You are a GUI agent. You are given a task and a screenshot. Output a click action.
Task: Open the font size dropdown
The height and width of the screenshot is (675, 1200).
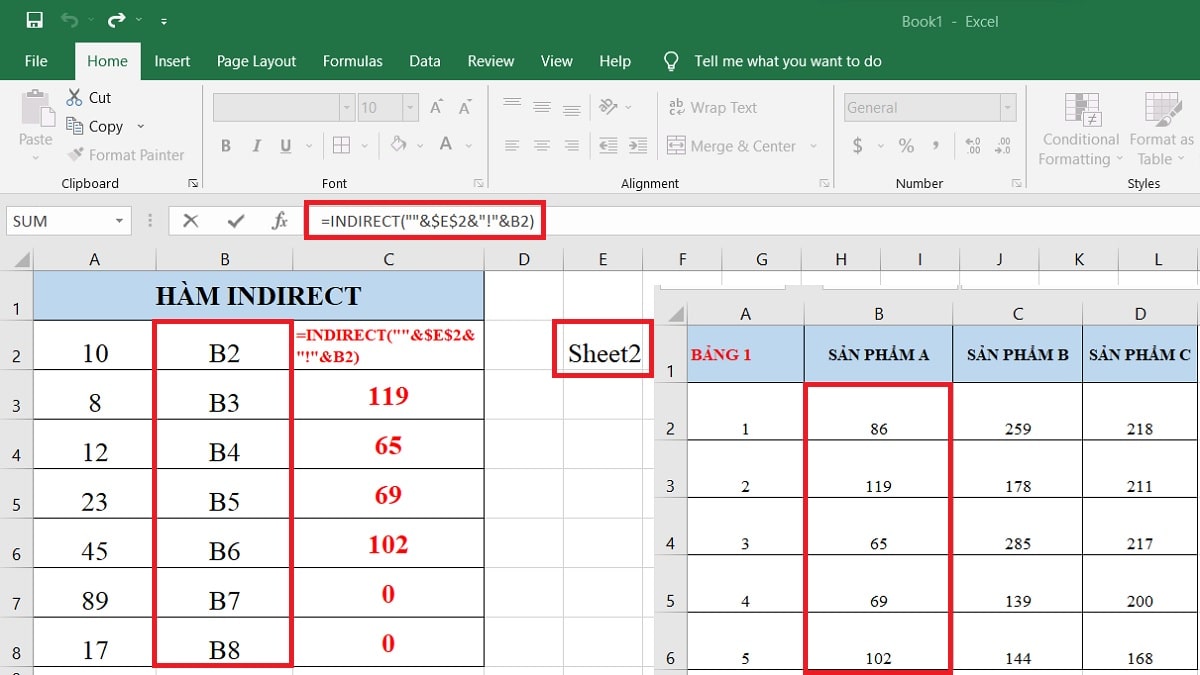tap(410, 107)
